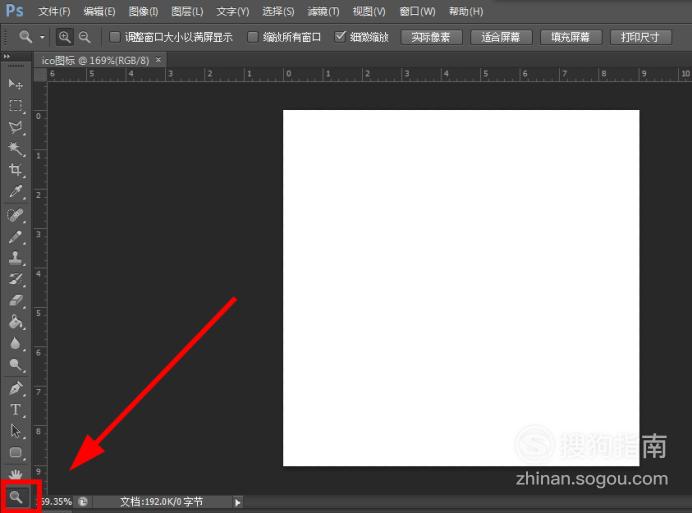Enable 缩放所有窗口 checkbox

click(x=252, y=37)
